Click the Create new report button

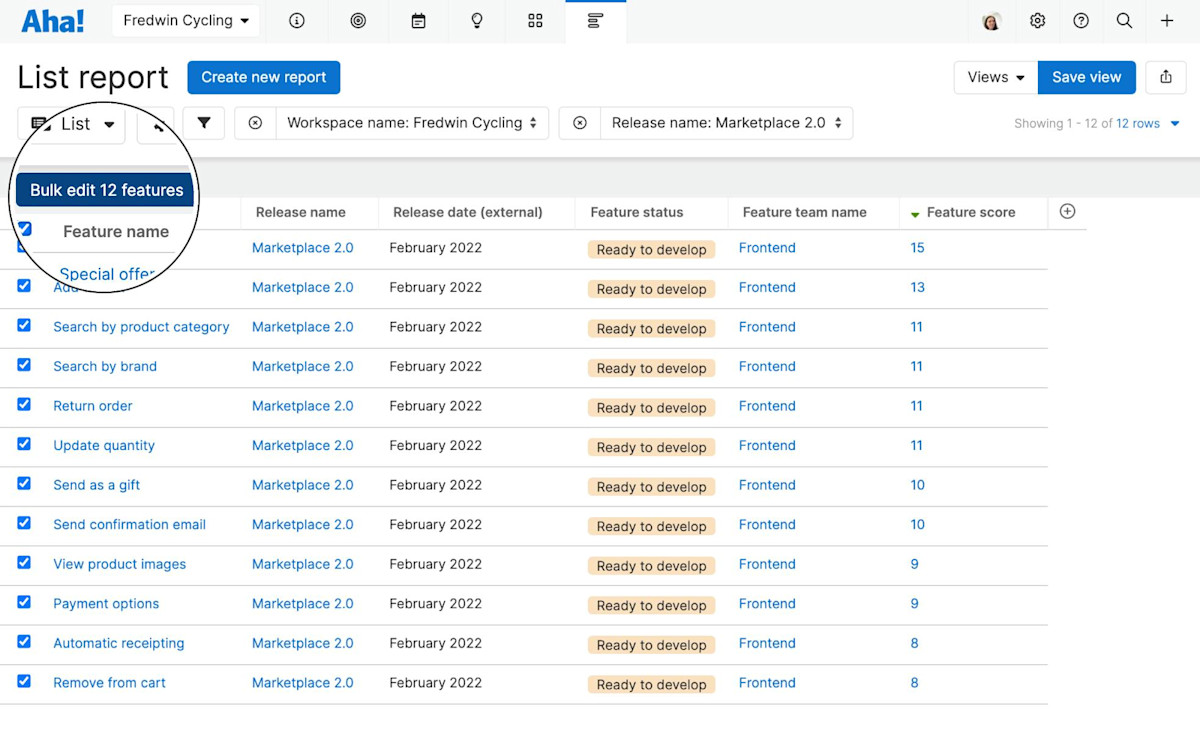coord(264,77)
